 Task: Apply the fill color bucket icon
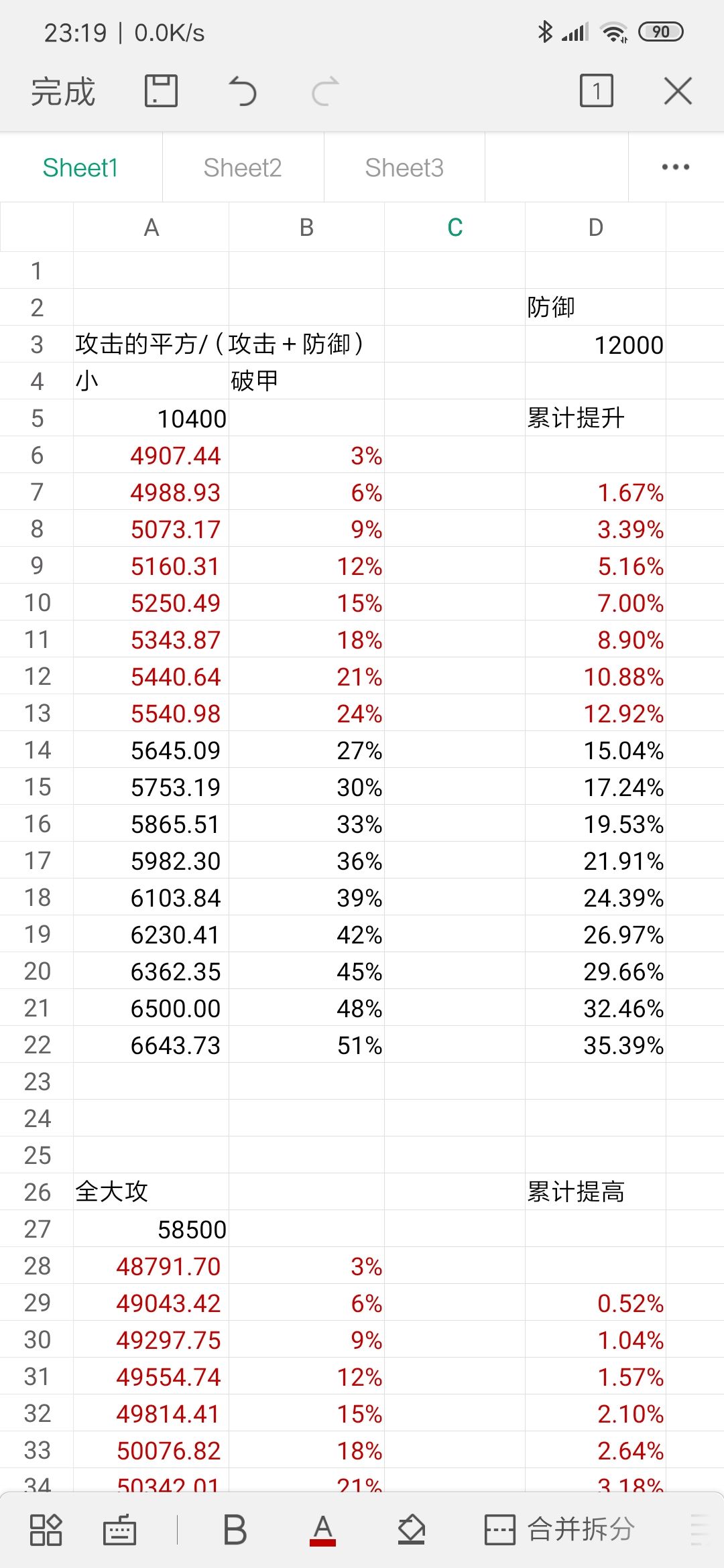coord(411,1530)
